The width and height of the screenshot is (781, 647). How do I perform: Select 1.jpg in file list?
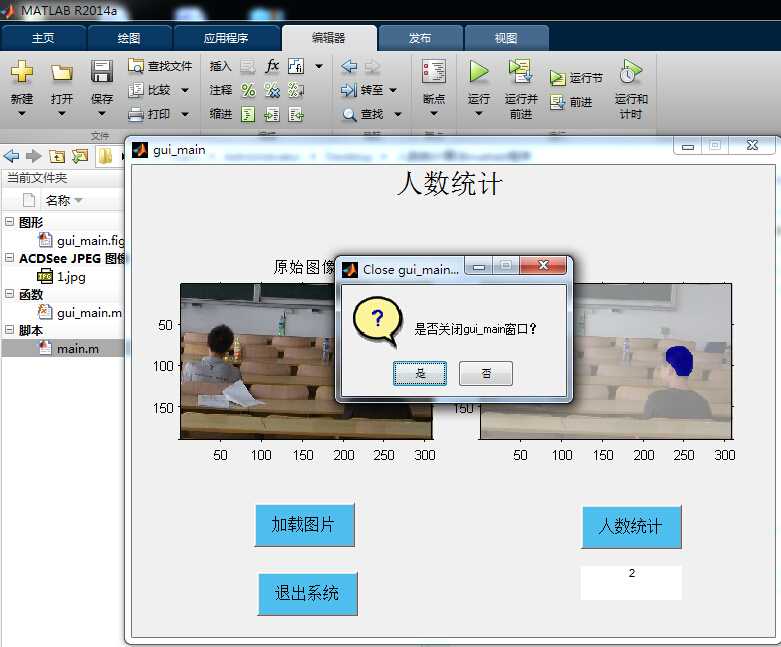click(x=62, y=276)
